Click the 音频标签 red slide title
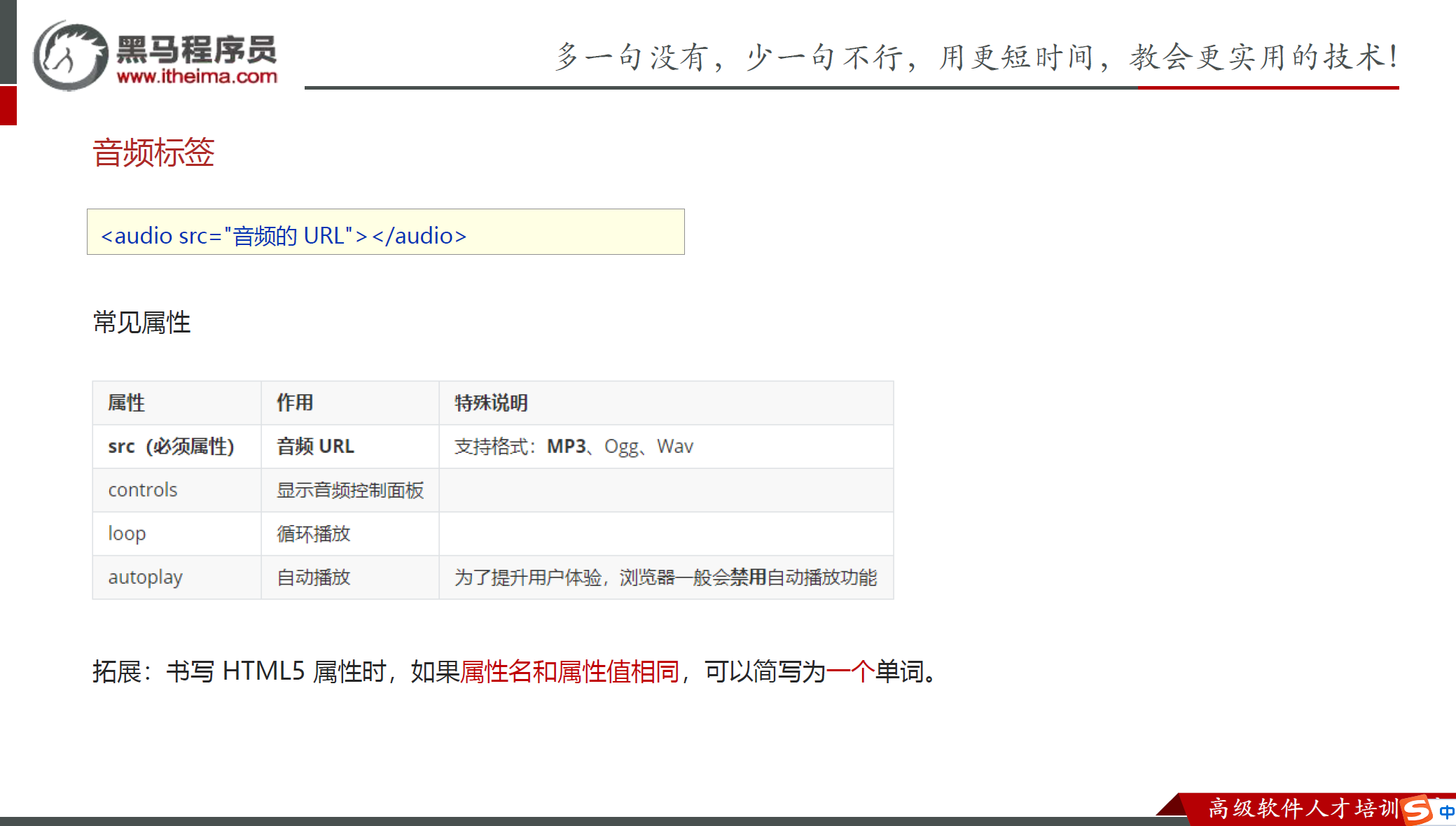This screenshot has width=1456, height=826. click(x=153, y=153)
